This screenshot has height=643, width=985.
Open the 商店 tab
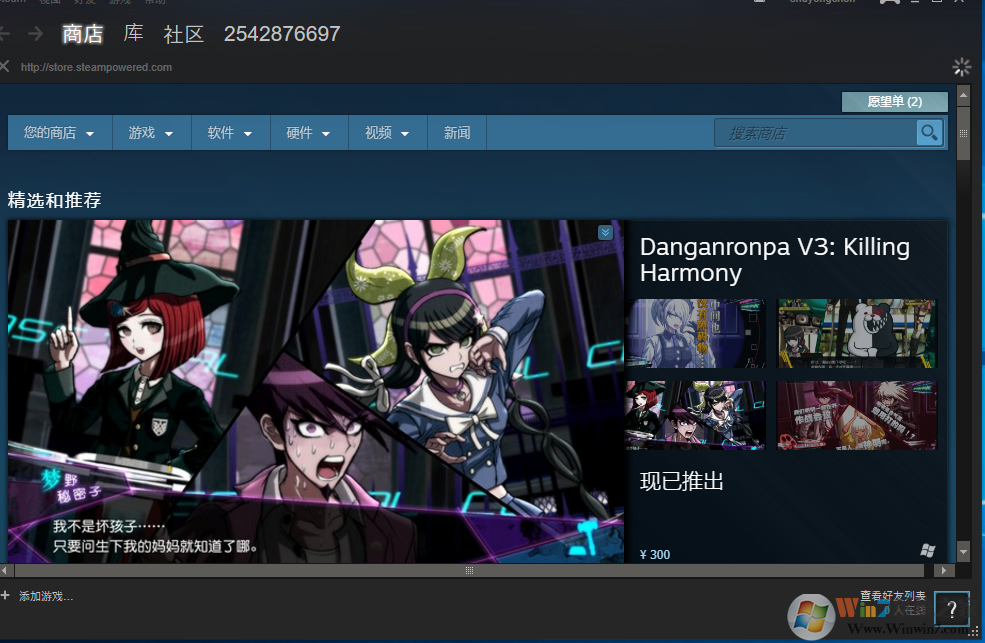[82, 34]
